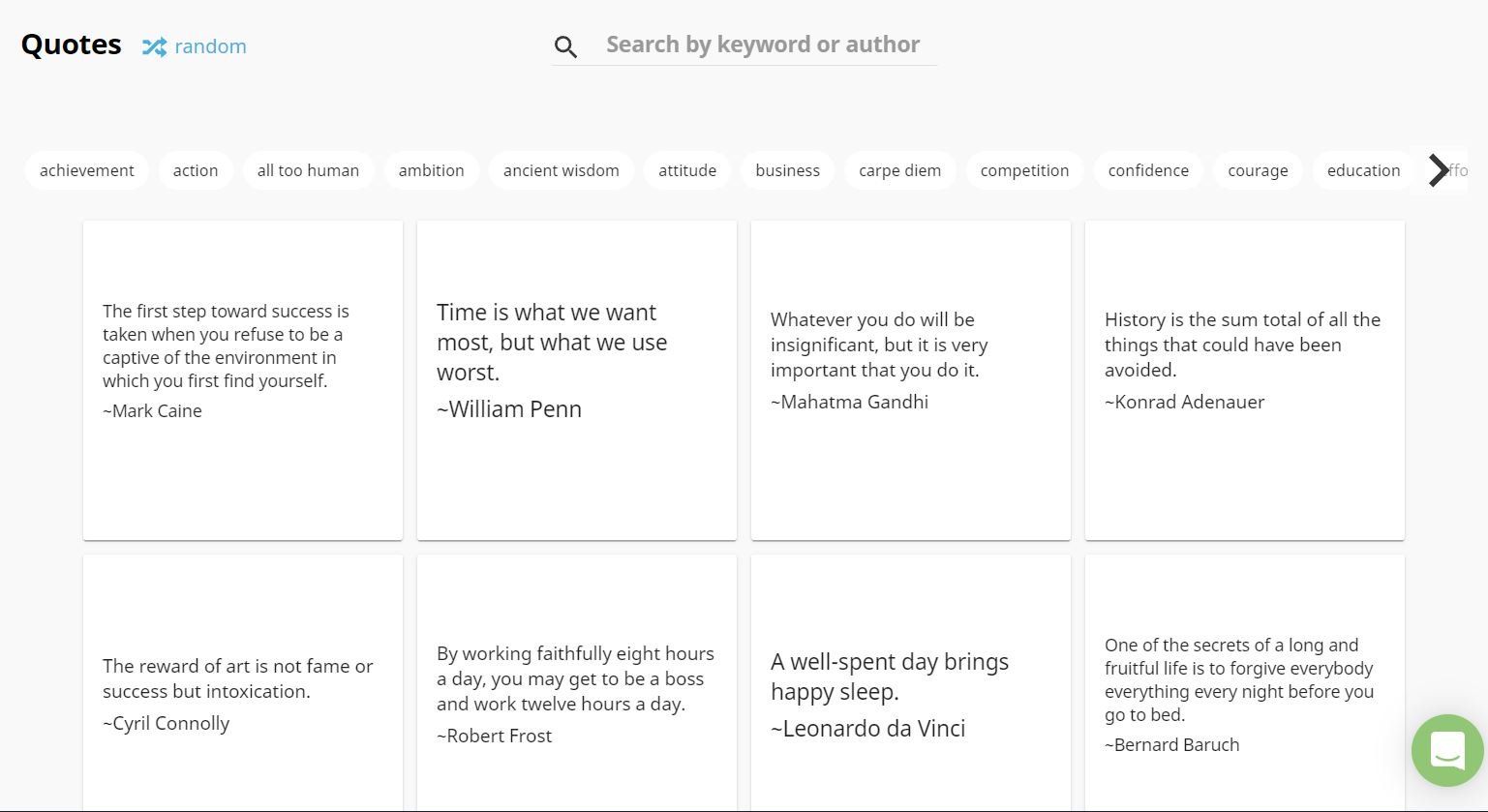
Task: Filter quotes by carpe diem tag
Action: pos(899,170)
